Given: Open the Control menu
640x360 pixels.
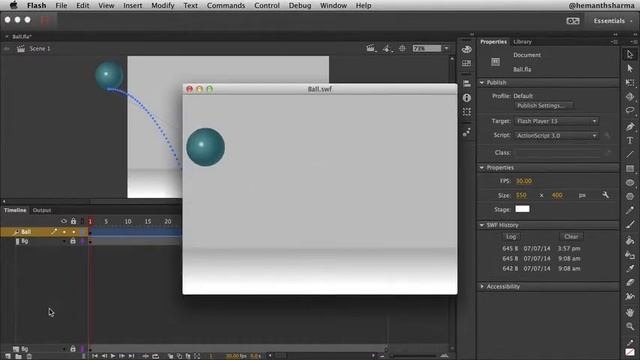Looking at the screenshot, I should click(x=267, y=5).
